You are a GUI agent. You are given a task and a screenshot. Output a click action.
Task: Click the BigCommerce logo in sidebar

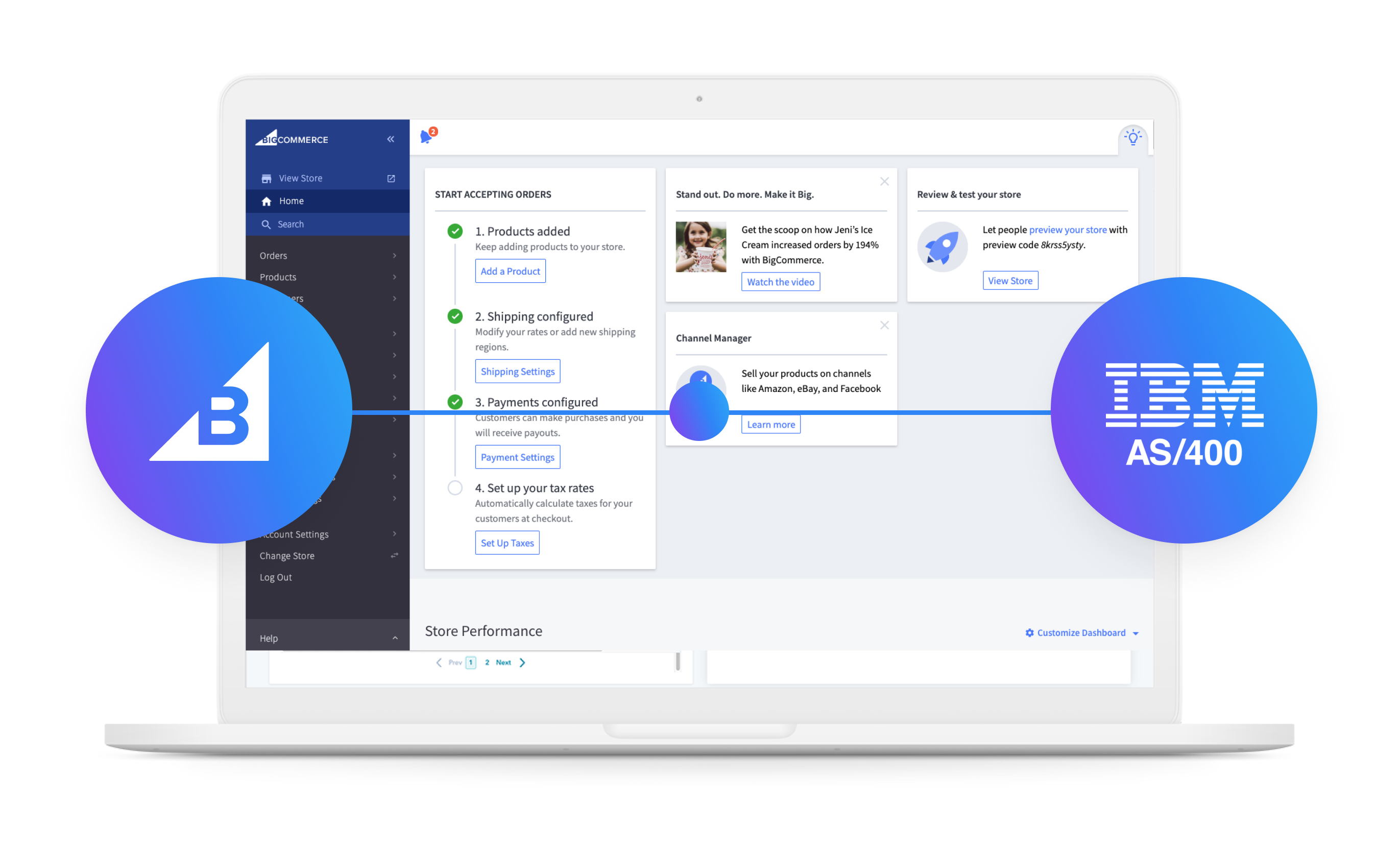292,138
